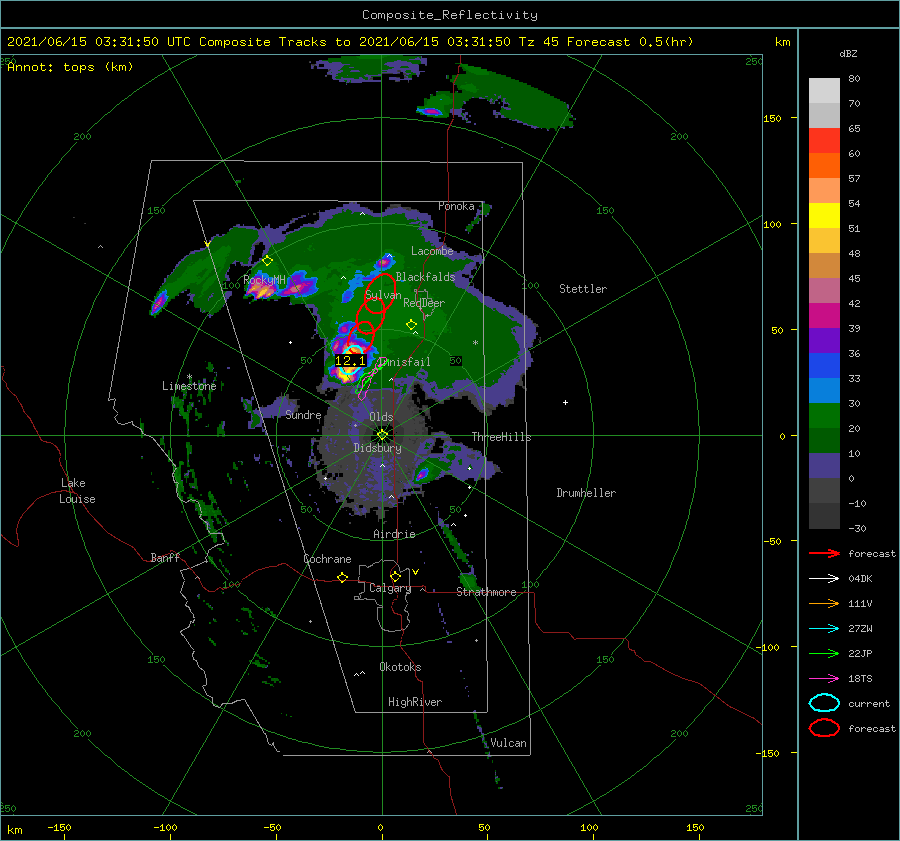Click the green 22JP arrow legend icon

(x=824, y=653)
